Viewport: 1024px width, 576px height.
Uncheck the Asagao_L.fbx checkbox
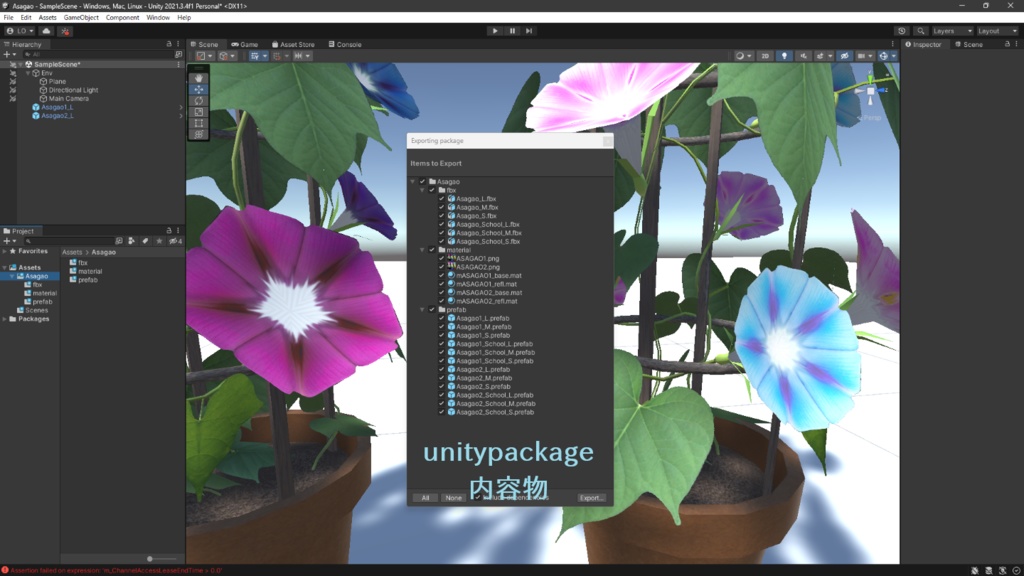(x=441, y=199)
